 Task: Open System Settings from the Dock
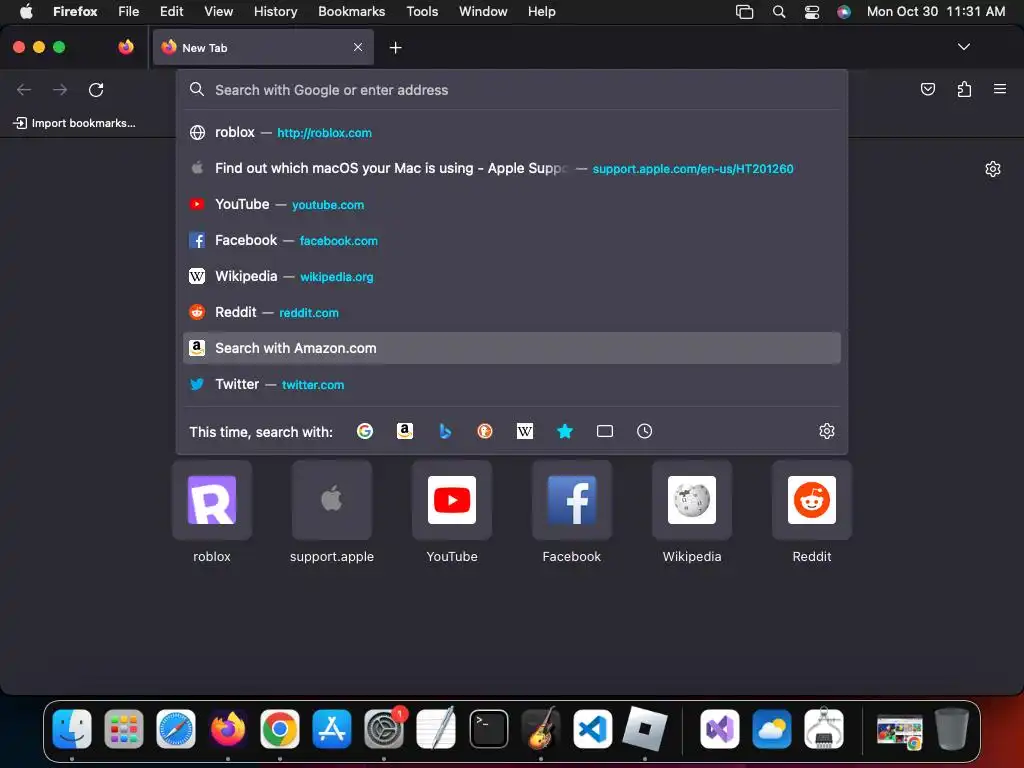384,729
